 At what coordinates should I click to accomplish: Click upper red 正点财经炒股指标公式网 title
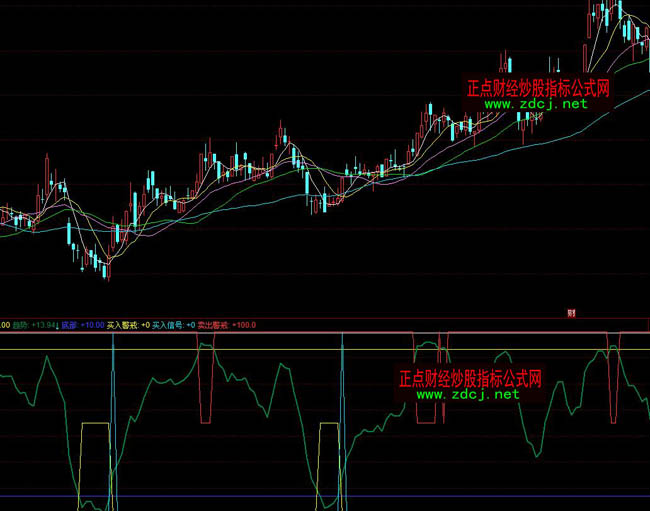[538, 88]
